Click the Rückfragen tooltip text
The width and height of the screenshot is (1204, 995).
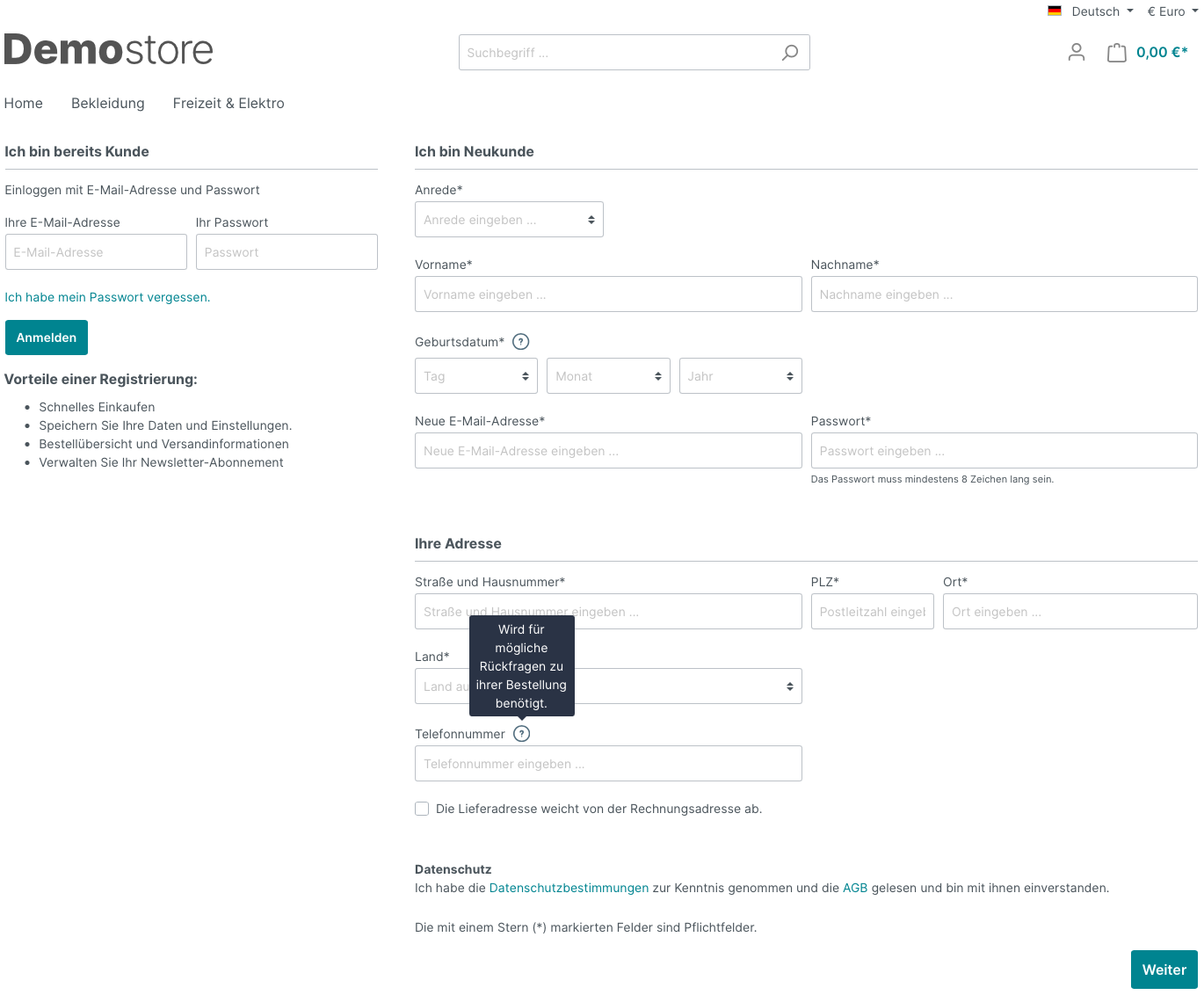point(521,666)
